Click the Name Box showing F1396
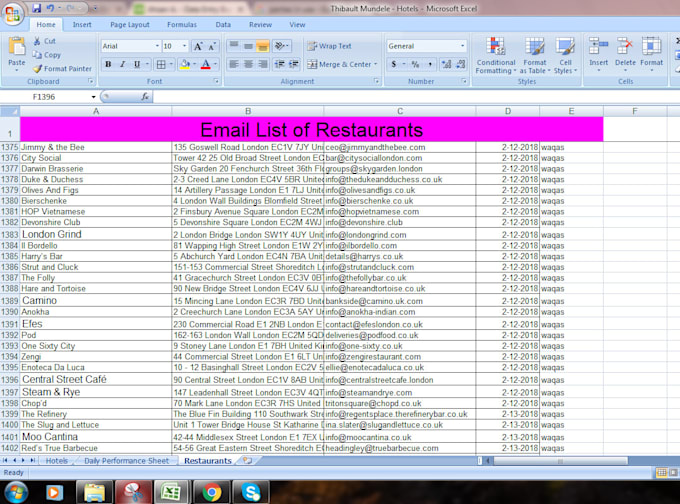Image resolution: width=680 pixels, height=504 pixels. (44, 97)
